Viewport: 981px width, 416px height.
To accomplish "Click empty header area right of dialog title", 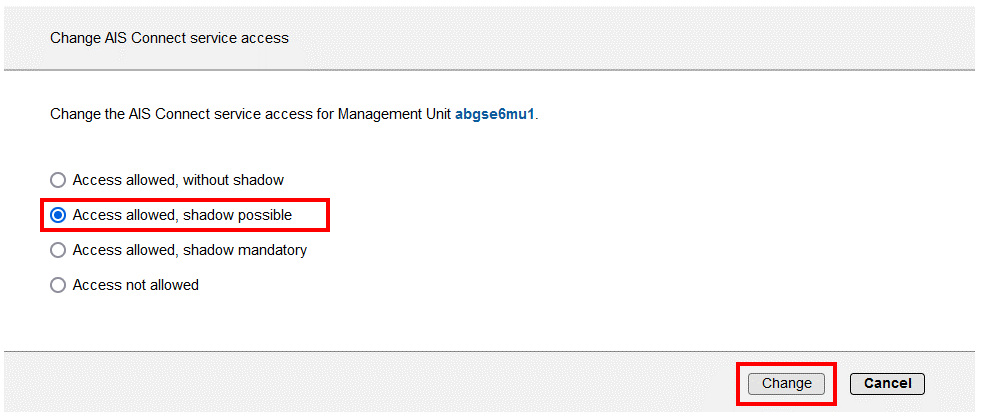I will coord(650,38).
